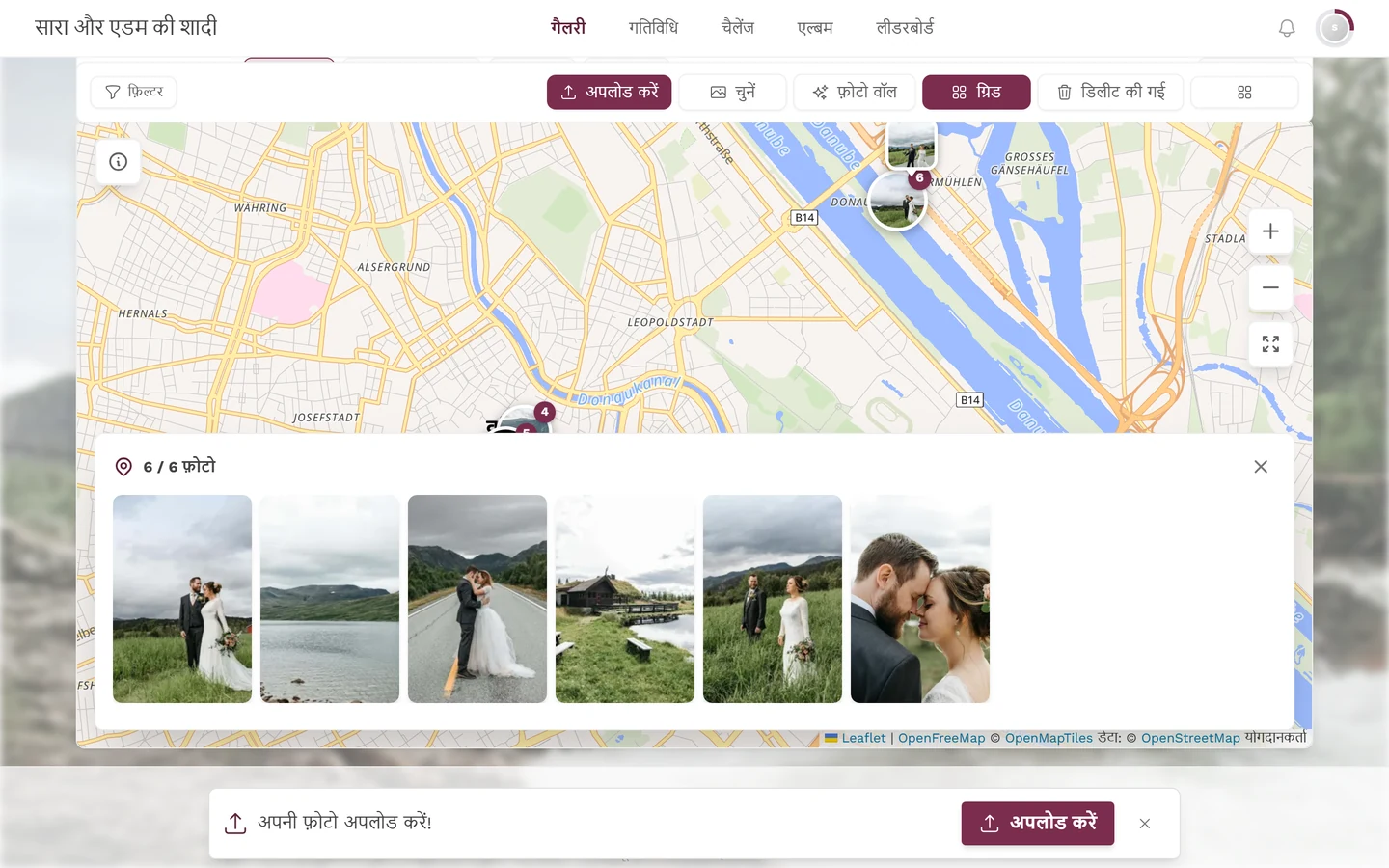Open the lake landscape photo thumbnail

pyautogui.click(x=330, y=599)
